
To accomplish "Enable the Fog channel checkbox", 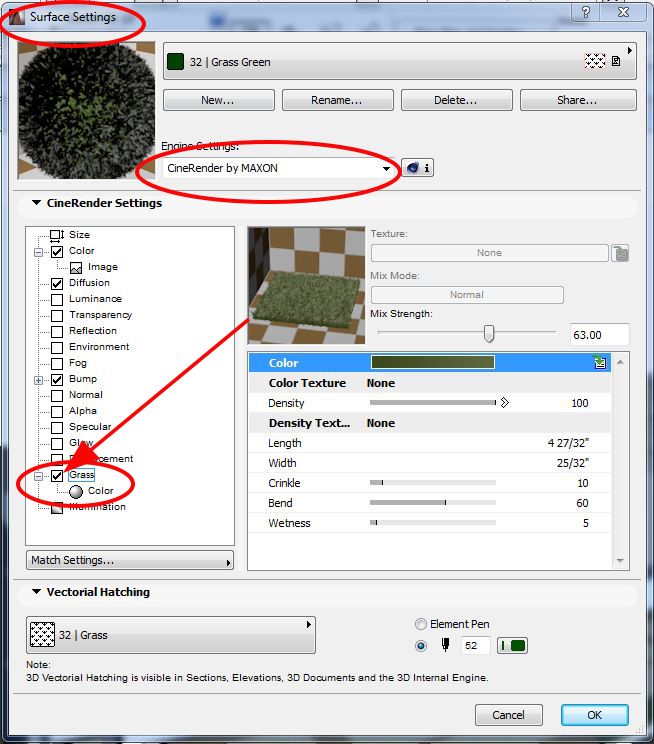I will pos(57,364).
